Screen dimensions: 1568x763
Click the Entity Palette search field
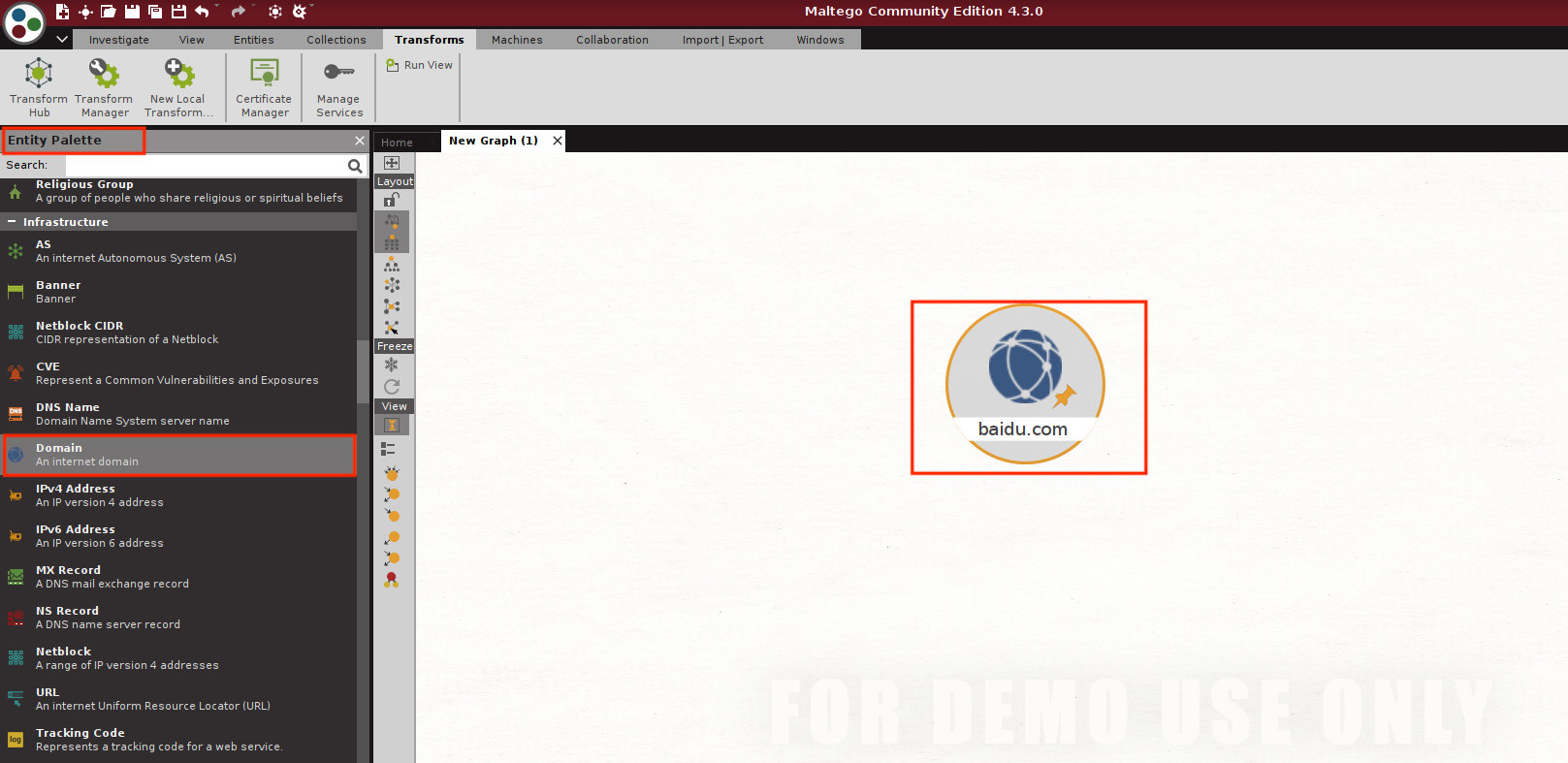(205, 165)
